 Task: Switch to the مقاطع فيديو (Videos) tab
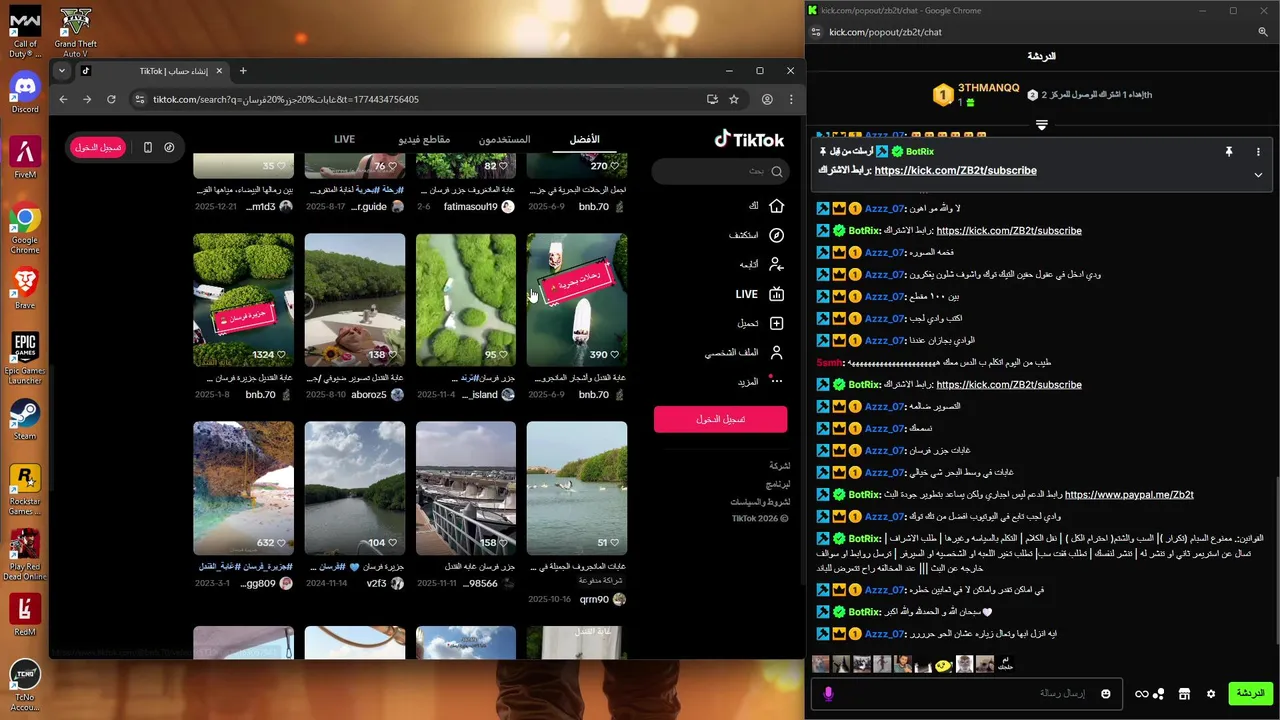[424, 139]
